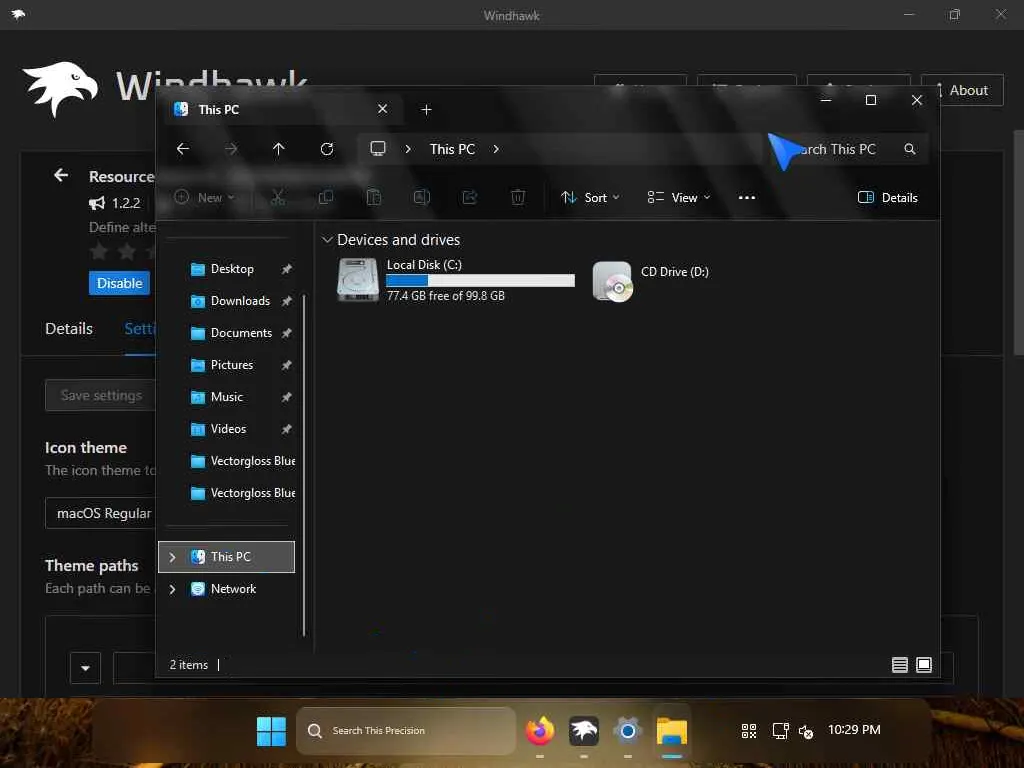Screen dimensions: 1024x768
Task: Go up one folder level
Action: pos(279,149)
